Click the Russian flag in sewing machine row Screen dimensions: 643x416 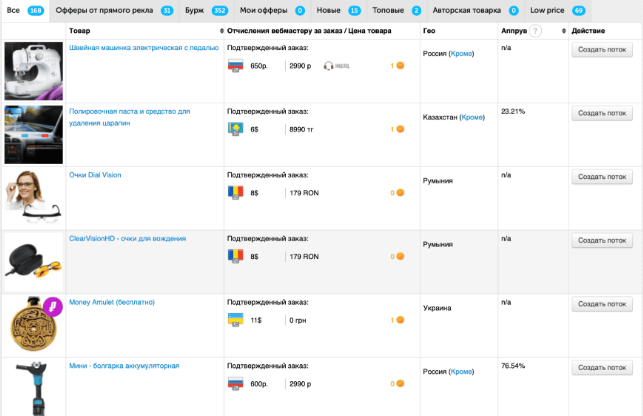click(x=236, y=66)
